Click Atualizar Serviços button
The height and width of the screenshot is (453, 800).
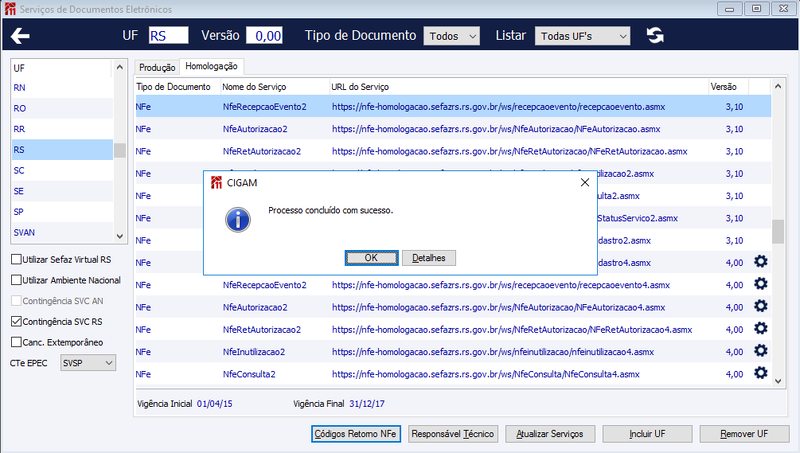(x=550, y=434)
